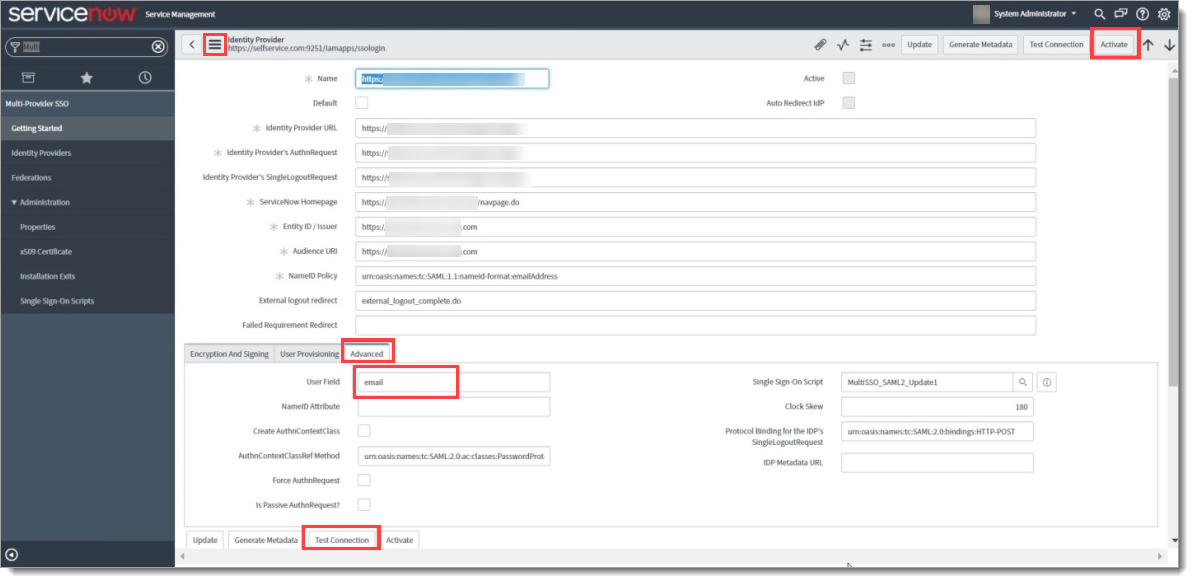Enable the Create AuthnContextClass checkbox
This screenshot has height=583, width=1194.
point(364,431)
